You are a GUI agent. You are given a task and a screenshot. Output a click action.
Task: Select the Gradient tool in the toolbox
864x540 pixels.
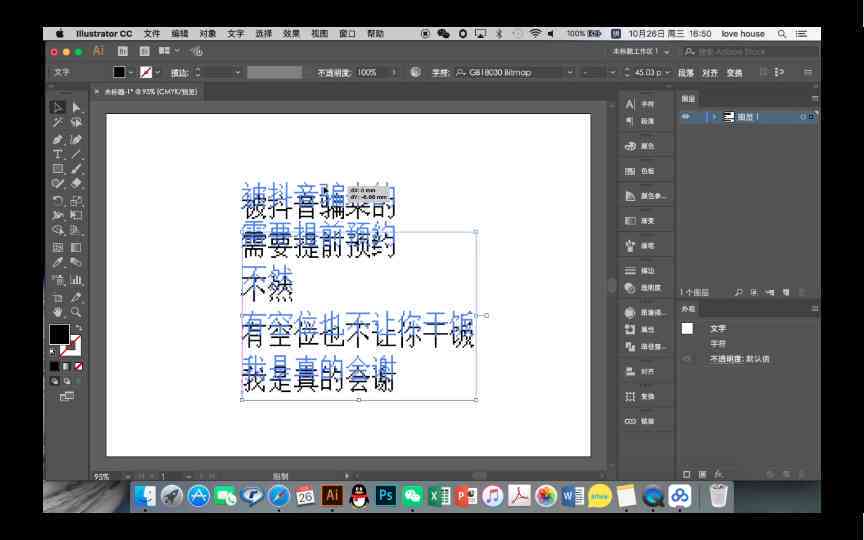pos(76,247)
